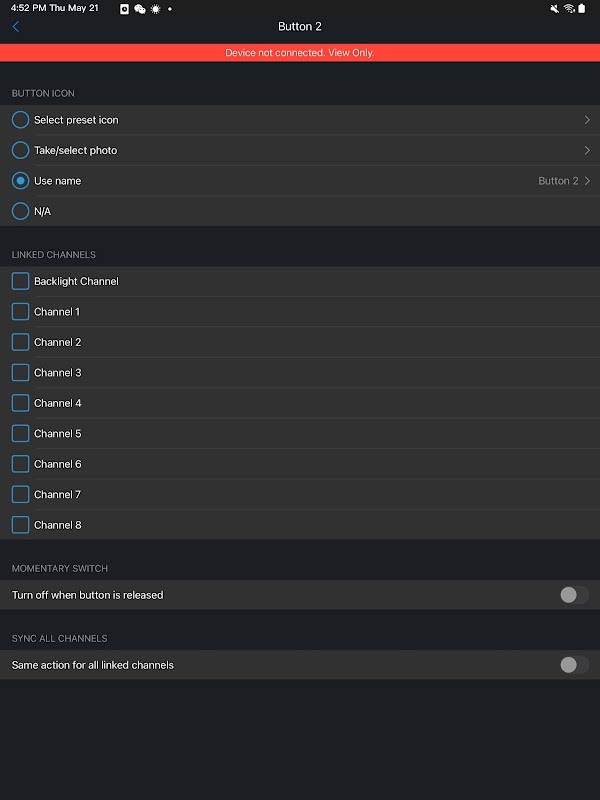
Task: Check the Channel 8 checkbox
Action: (x=20, y=525)
